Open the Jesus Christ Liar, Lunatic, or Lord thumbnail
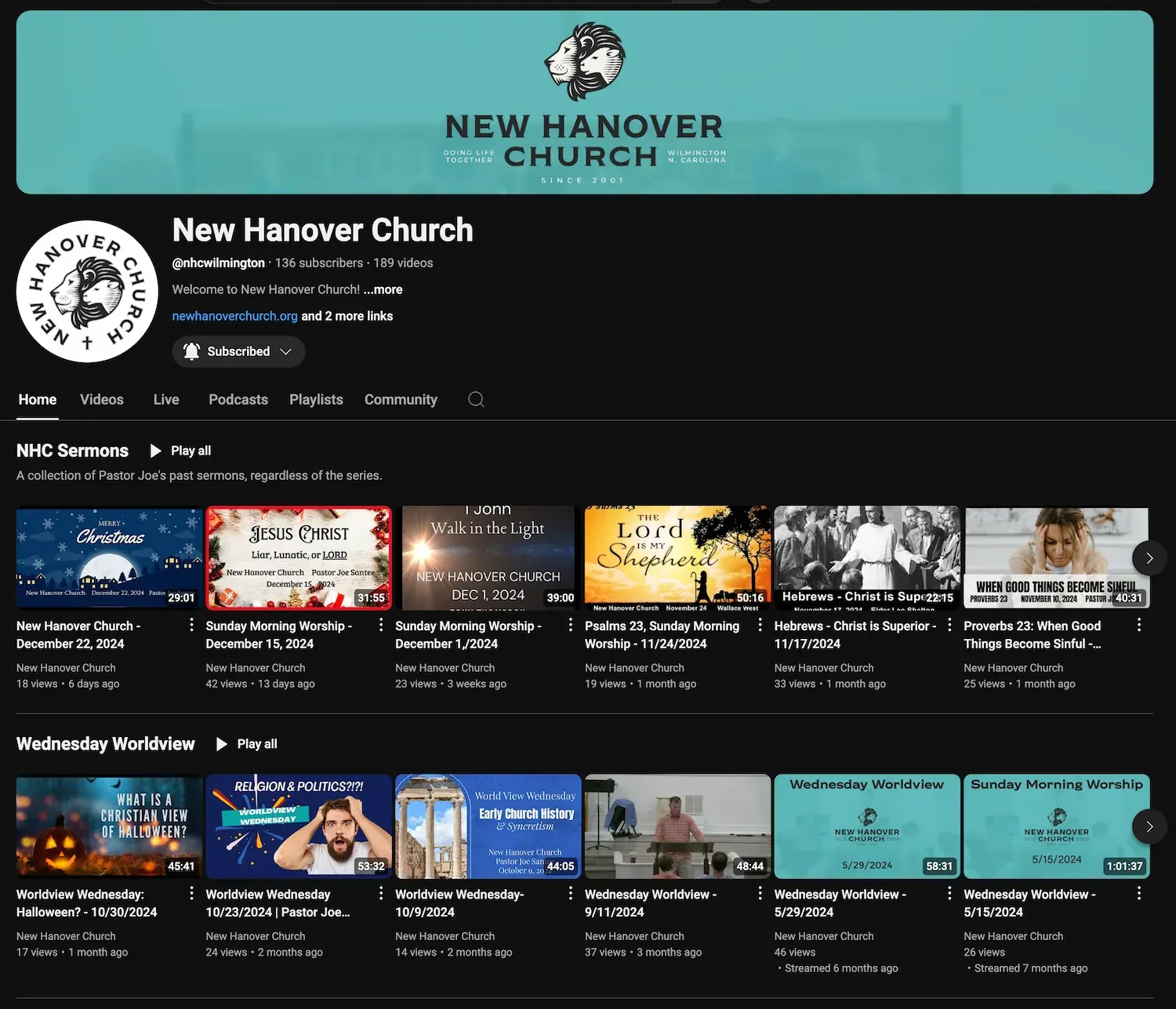The image size is (1176, 1009). [299, 558]
